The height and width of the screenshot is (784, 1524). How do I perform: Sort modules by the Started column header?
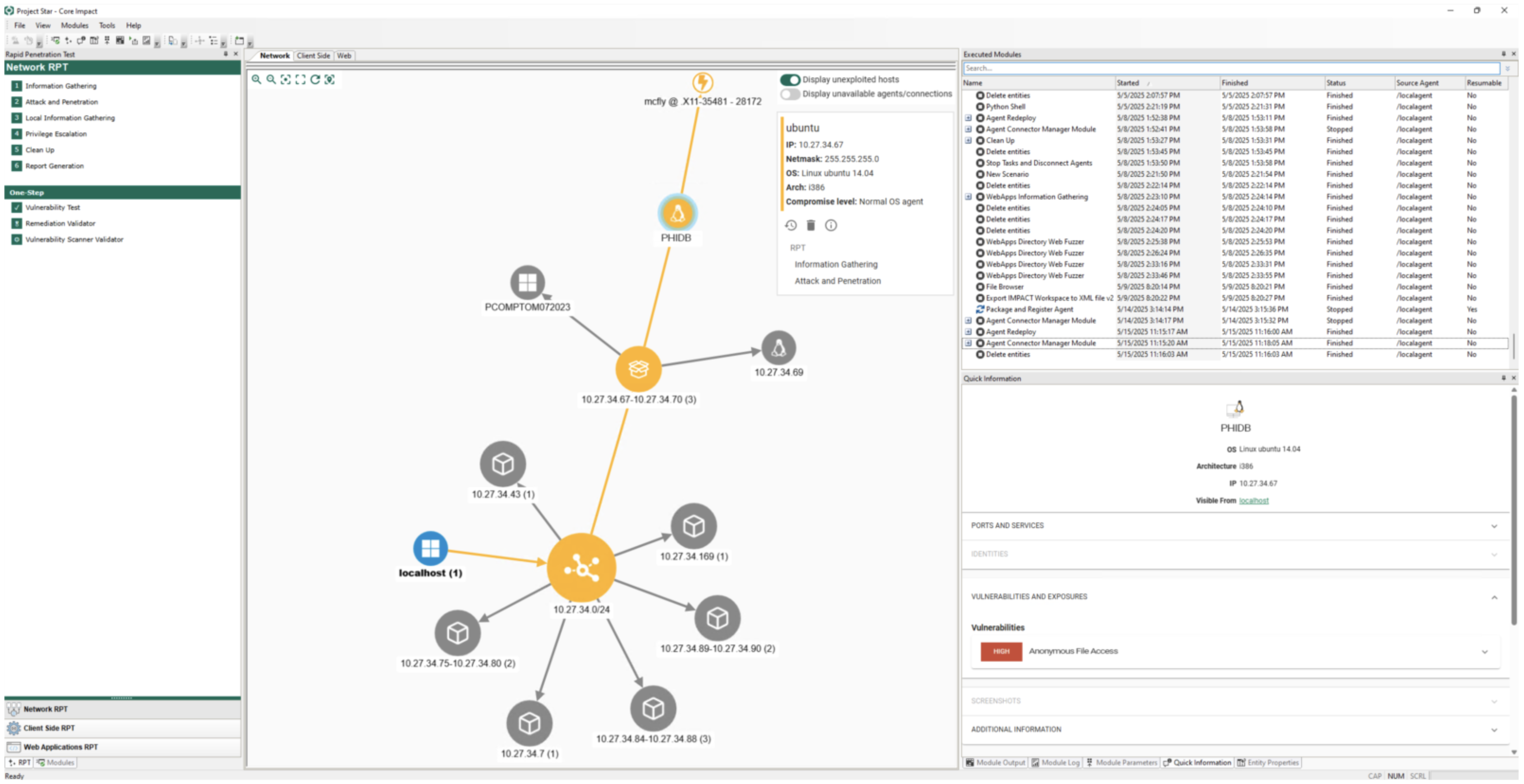pos(1167,83)
